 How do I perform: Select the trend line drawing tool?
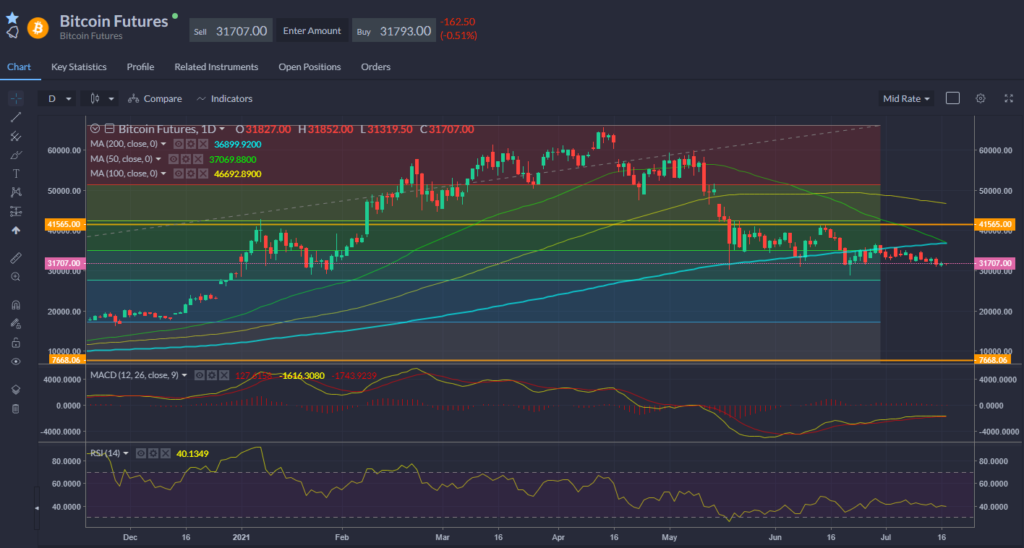pos(16,118)
